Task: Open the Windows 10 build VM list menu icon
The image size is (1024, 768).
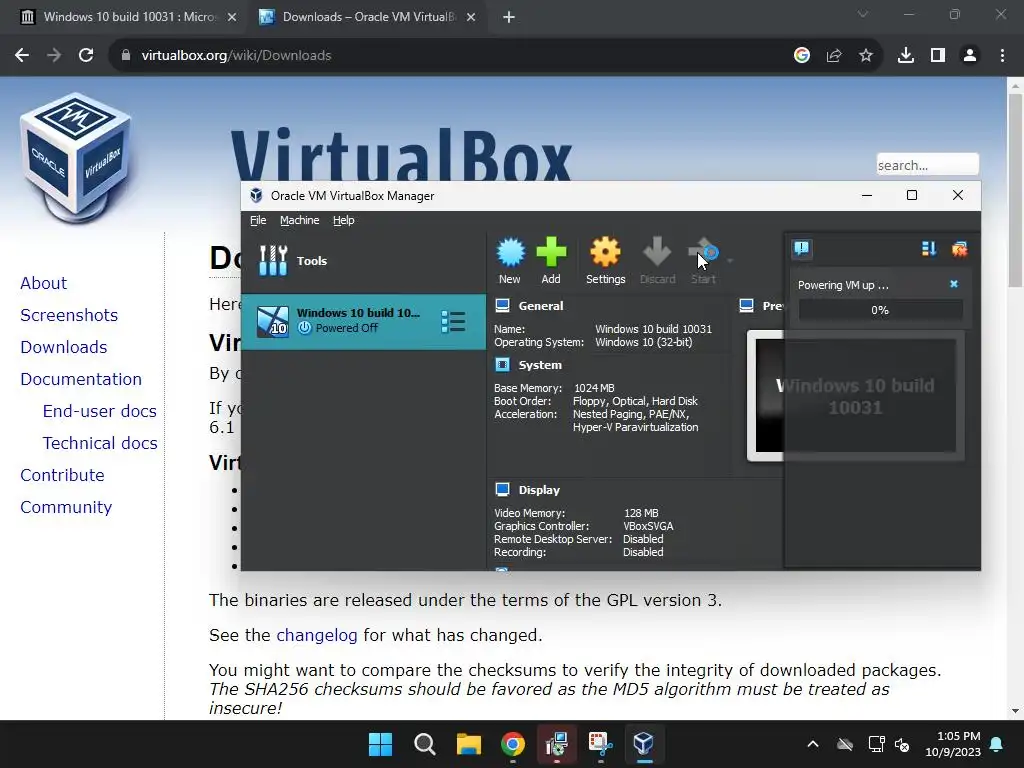Action: 453,322
